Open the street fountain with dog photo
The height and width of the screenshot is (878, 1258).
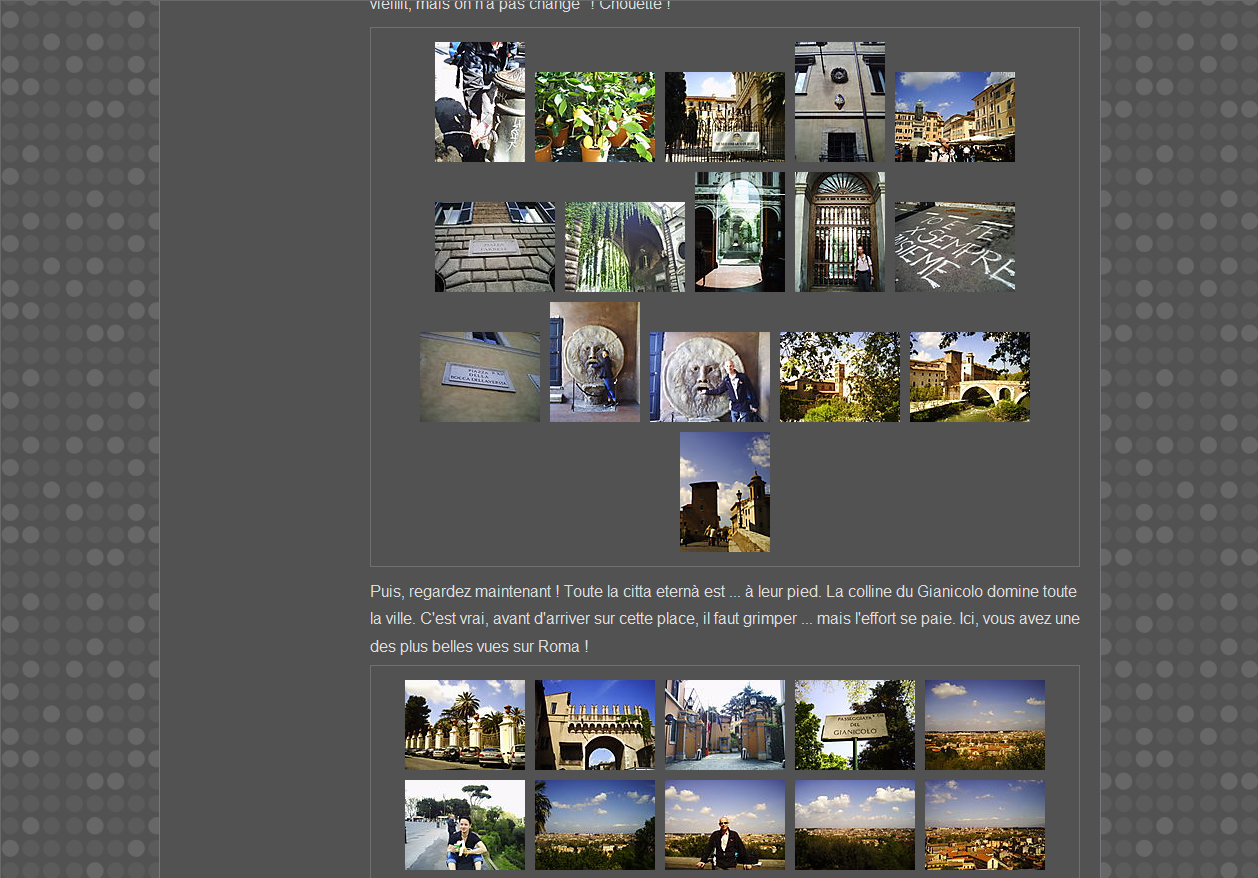click(x=479, y=102)
